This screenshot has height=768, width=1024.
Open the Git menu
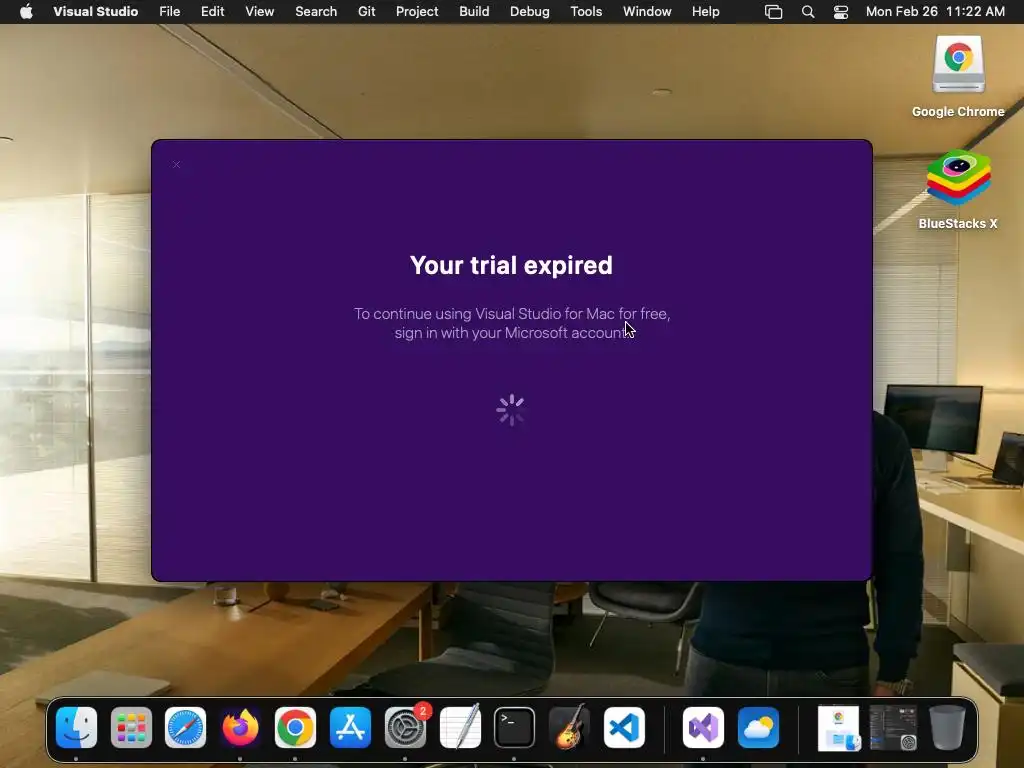[366, 11]
